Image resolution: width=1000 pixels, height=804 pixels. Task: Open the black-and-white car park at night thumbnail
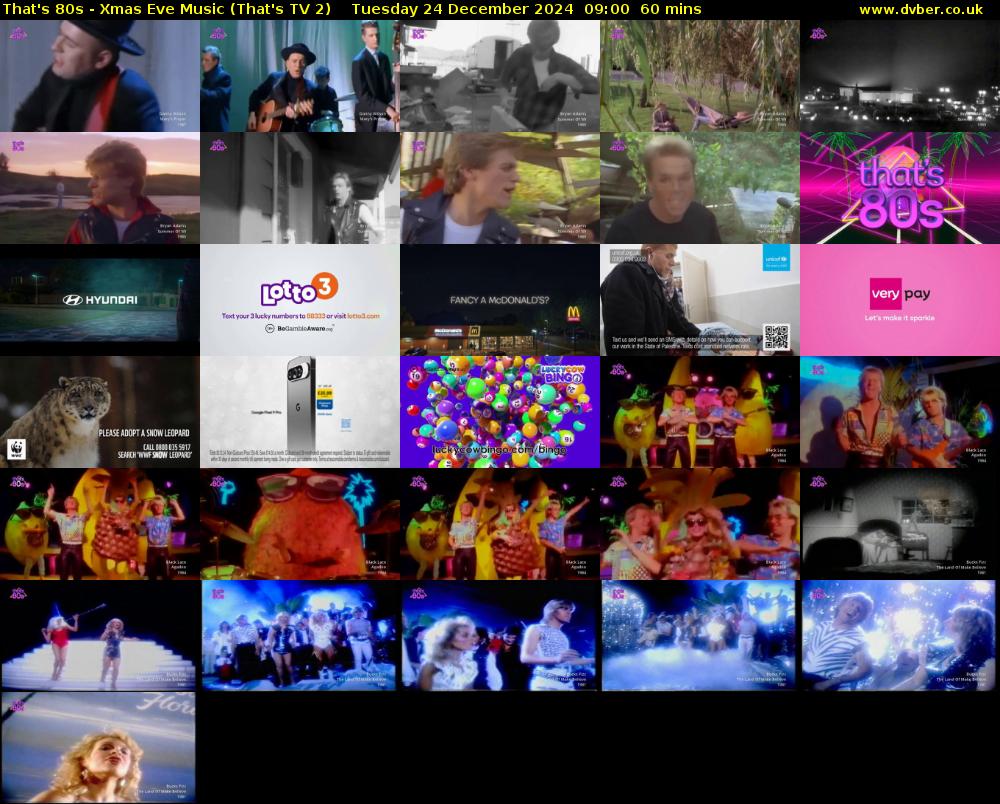(x=900, y=76)
